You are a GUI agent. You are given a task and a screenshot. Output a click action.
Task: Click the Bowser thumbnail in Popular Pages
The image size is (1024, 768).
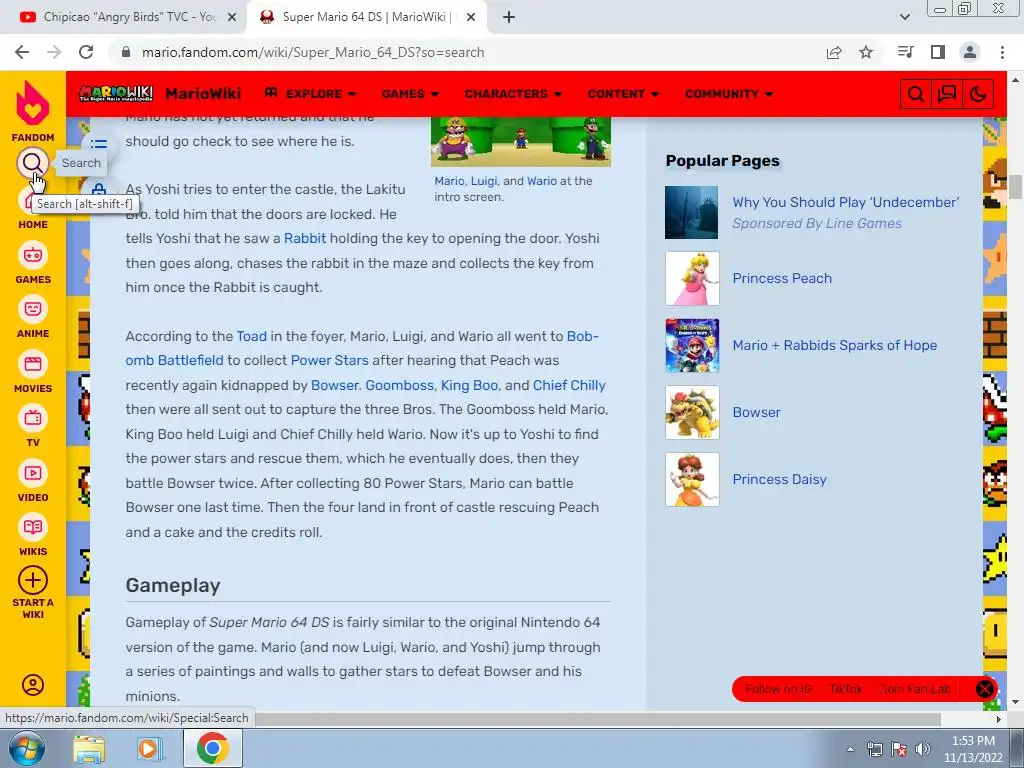pyautogui.click(x=692, y=413)
